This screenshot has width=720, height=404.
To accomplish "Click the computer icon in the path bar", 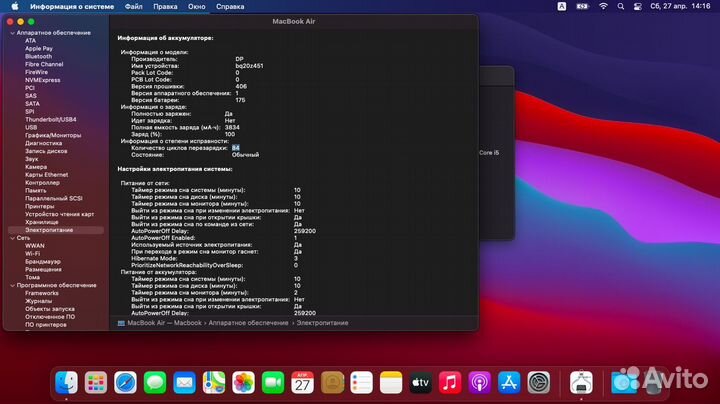I will pyautogui.click(x=121, y=323).
